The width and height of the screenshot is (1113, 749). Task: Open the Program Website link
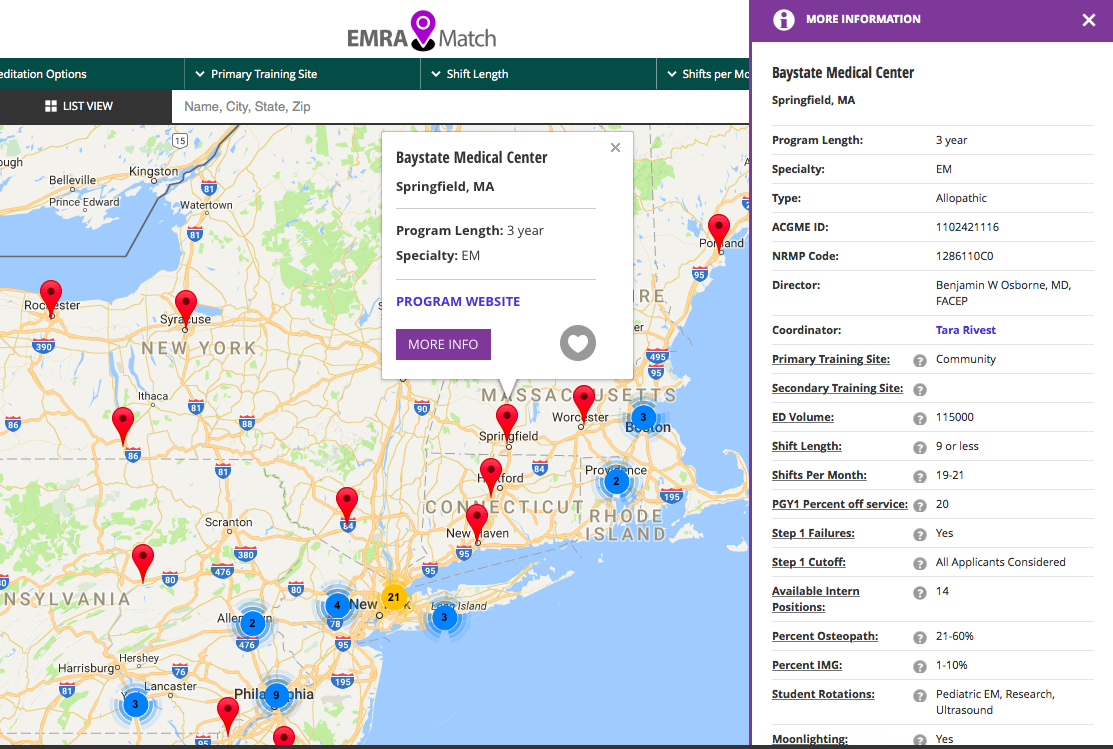458,302
